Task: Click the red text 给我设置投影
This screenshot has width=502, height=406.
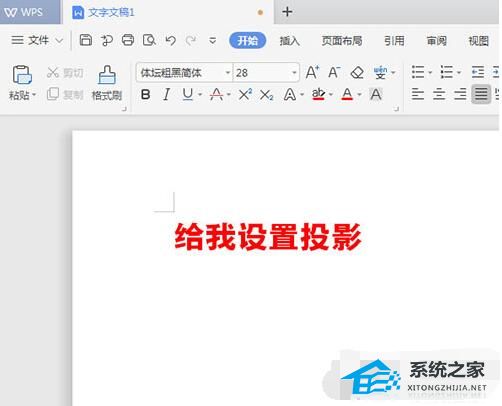Action: (268, 237)
